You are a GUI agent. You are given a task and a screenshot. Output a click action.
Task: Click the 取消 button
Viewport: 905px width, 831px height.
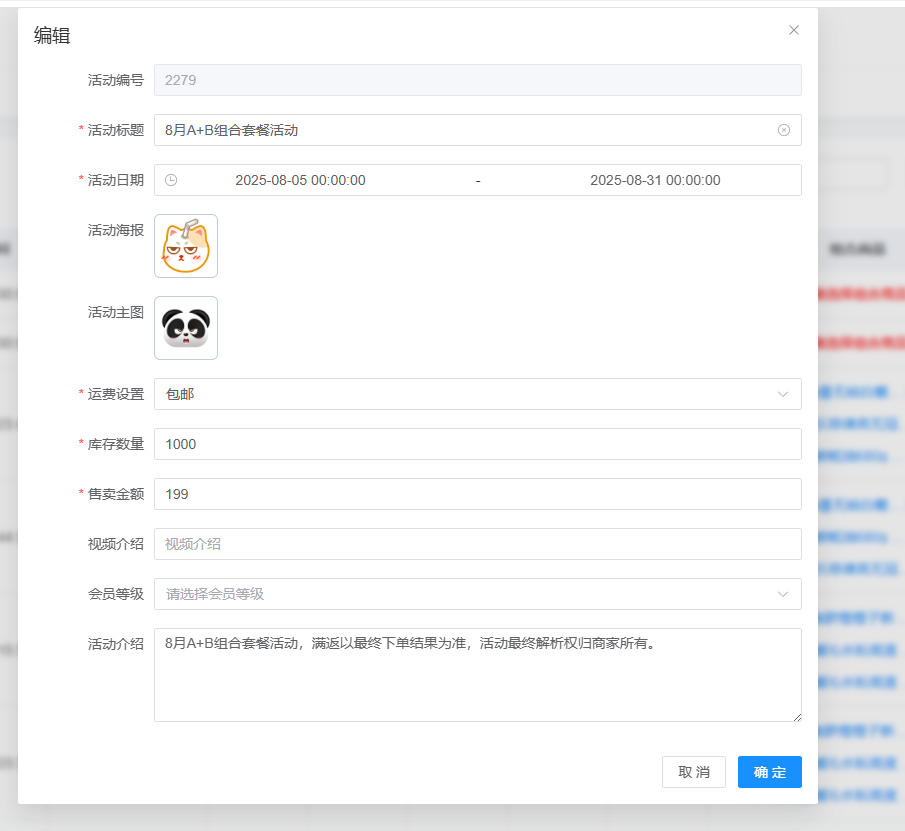694,772
